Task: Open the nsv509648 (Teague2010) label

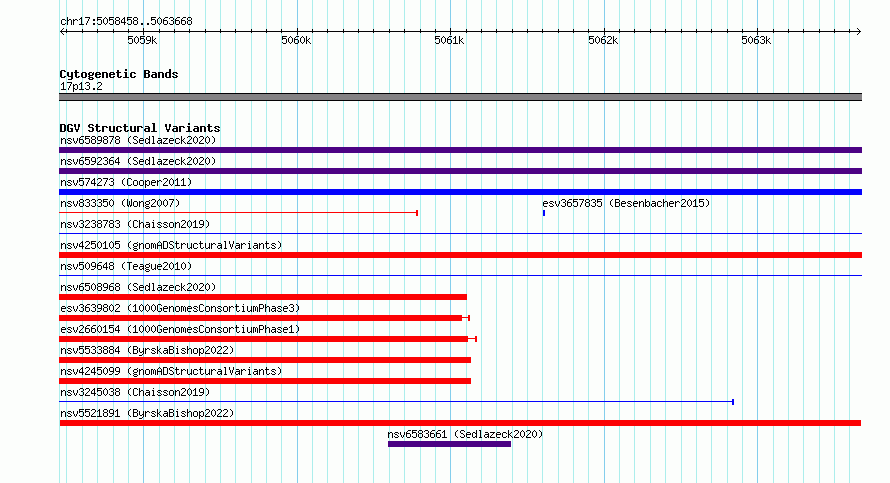Action: [x=126, y=266]
